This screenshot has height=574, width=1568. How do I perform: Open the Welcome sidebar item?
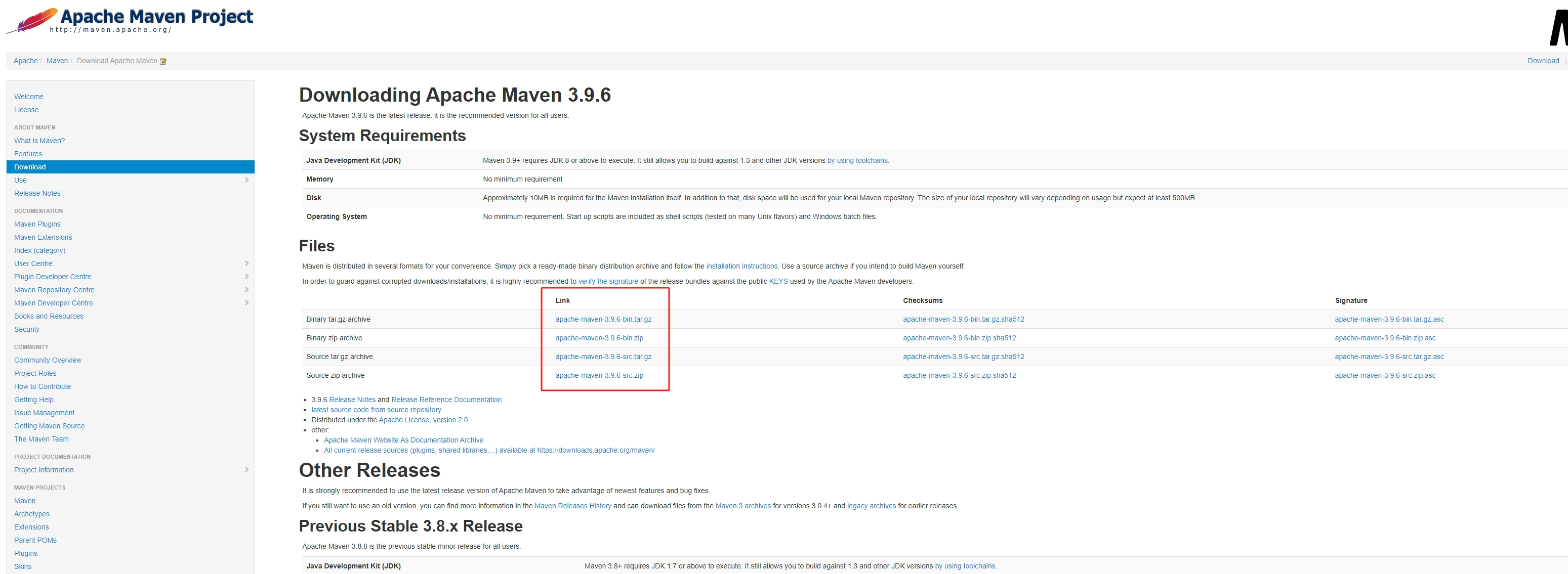(29, 97)
